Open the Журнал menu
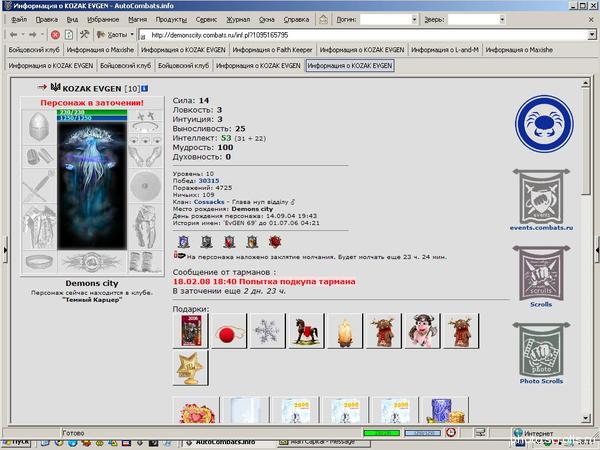Viewport: 600px width, 450px height. (x=238, y=20)
